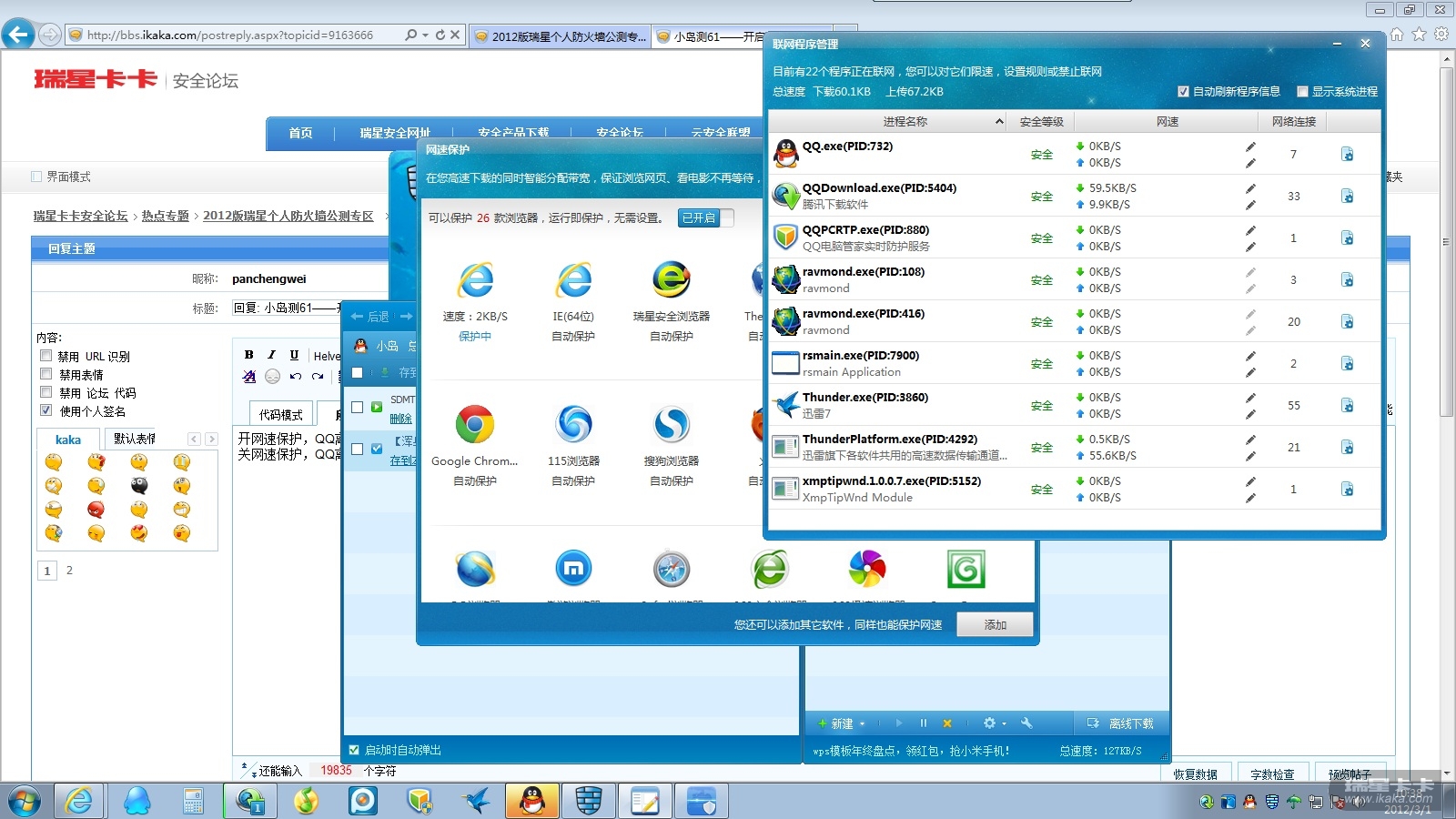Sort by 进程名称 column header
1456x819 pixels.
point(905,121)
